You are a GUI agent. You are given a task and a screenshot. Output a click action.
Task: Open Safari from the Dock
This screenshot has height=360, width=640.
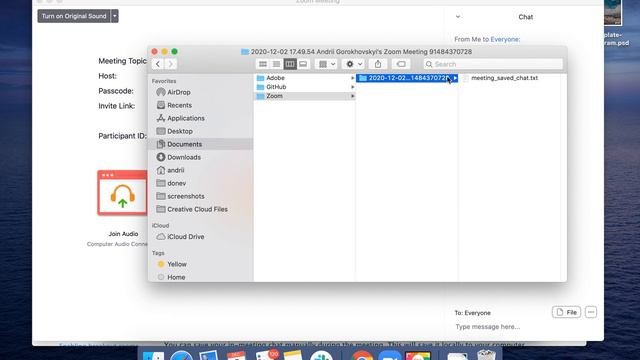(x=181, y=355)
